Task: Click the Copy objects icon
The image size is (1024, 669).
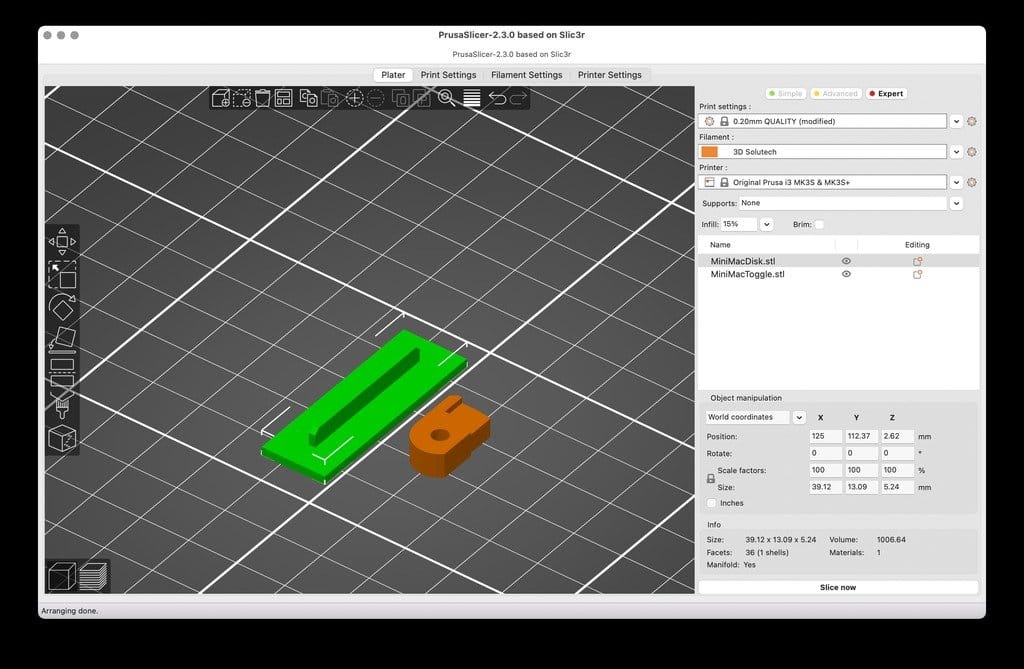Action: click(x=308, y=99)
